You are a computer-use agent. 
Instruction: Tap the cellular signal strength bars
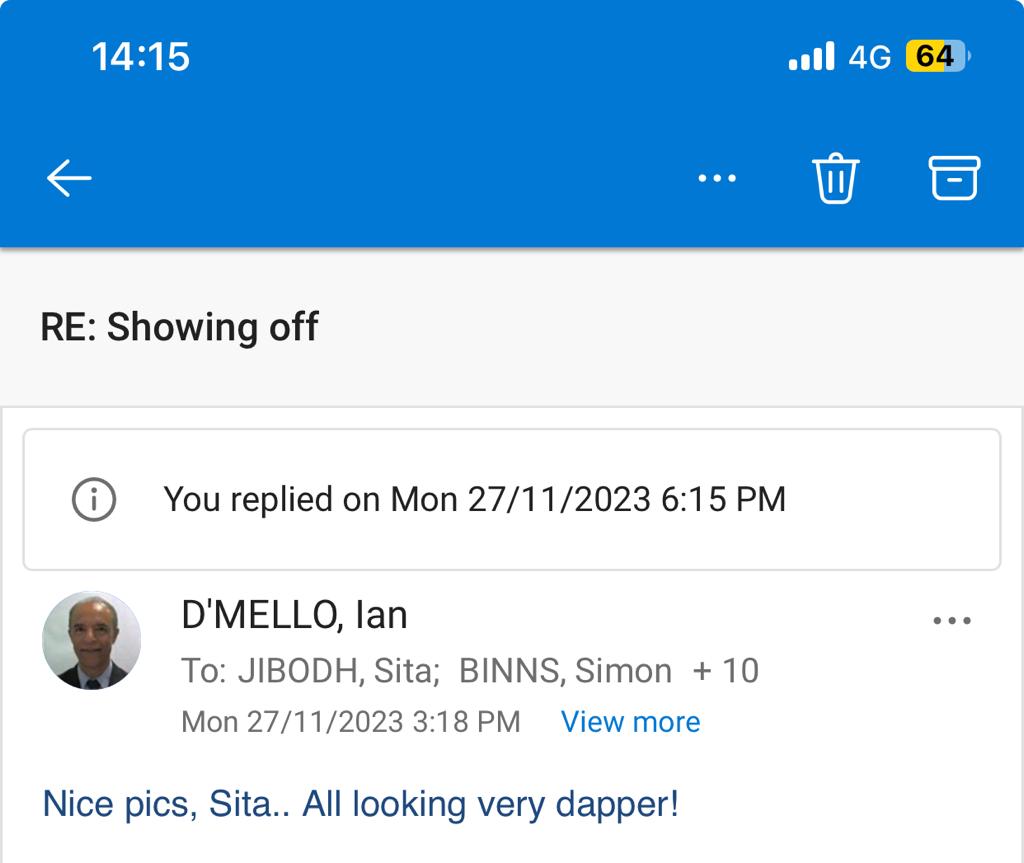pyautogui.click(x=811, y=56)
